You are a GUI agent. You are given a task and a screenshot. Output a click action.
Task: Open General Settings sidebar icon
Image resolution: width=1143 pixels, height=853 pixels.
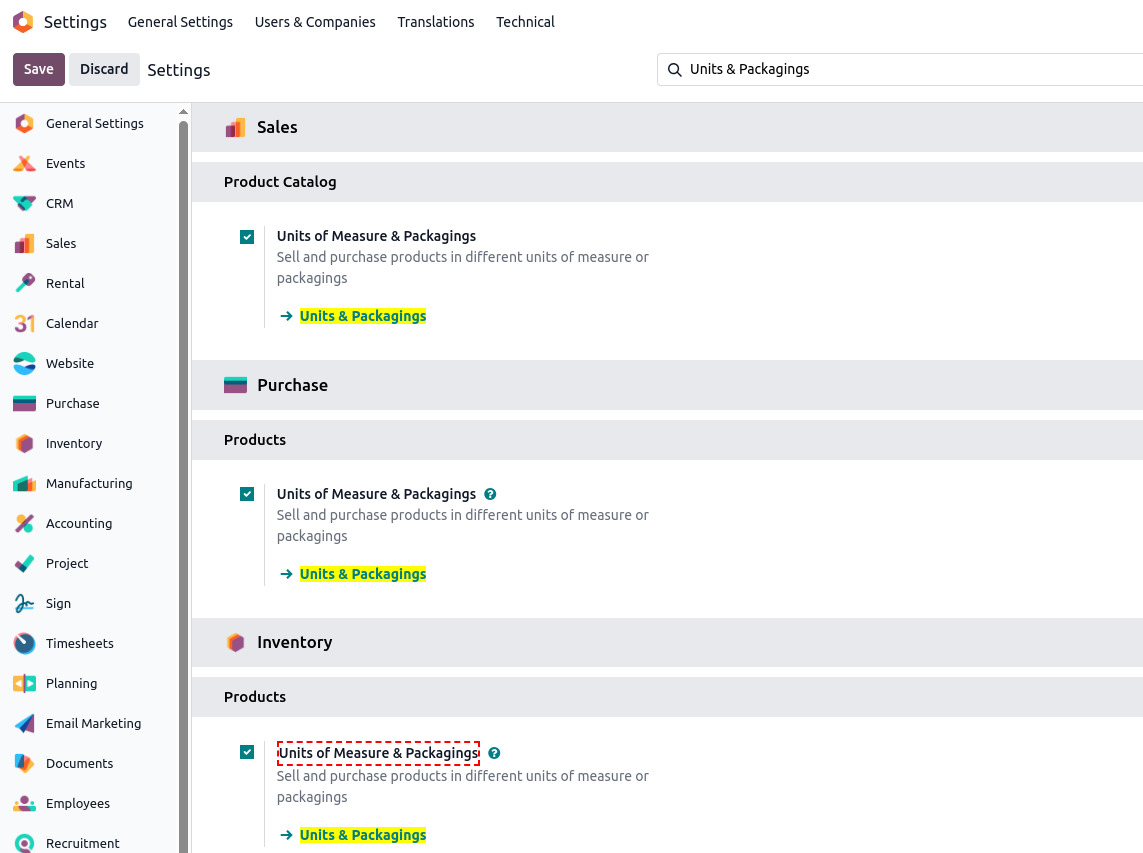24,123
